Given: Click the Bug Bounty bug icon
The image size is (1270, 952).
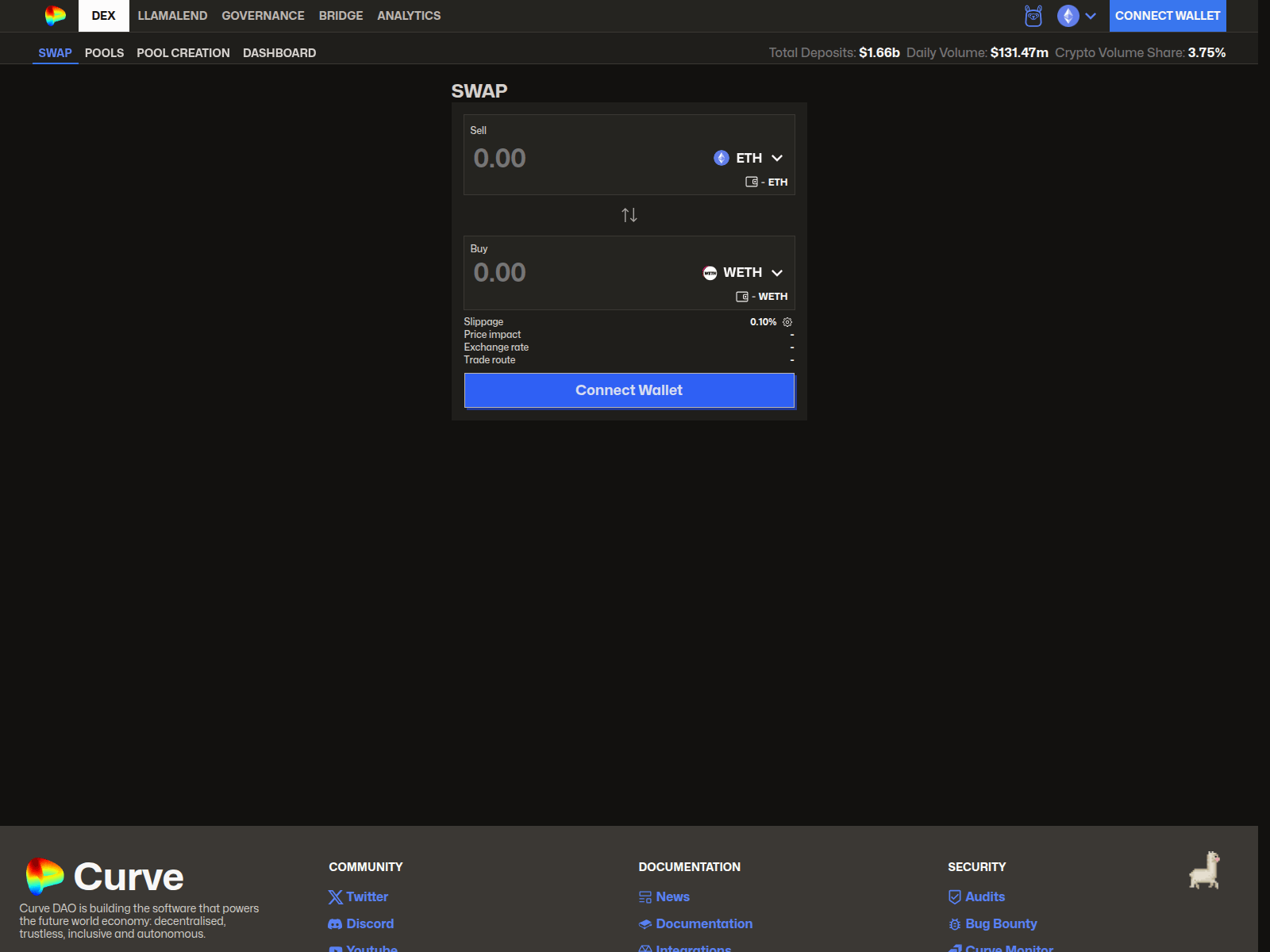Looking at the screenshot, I should (x=955, y=924).
